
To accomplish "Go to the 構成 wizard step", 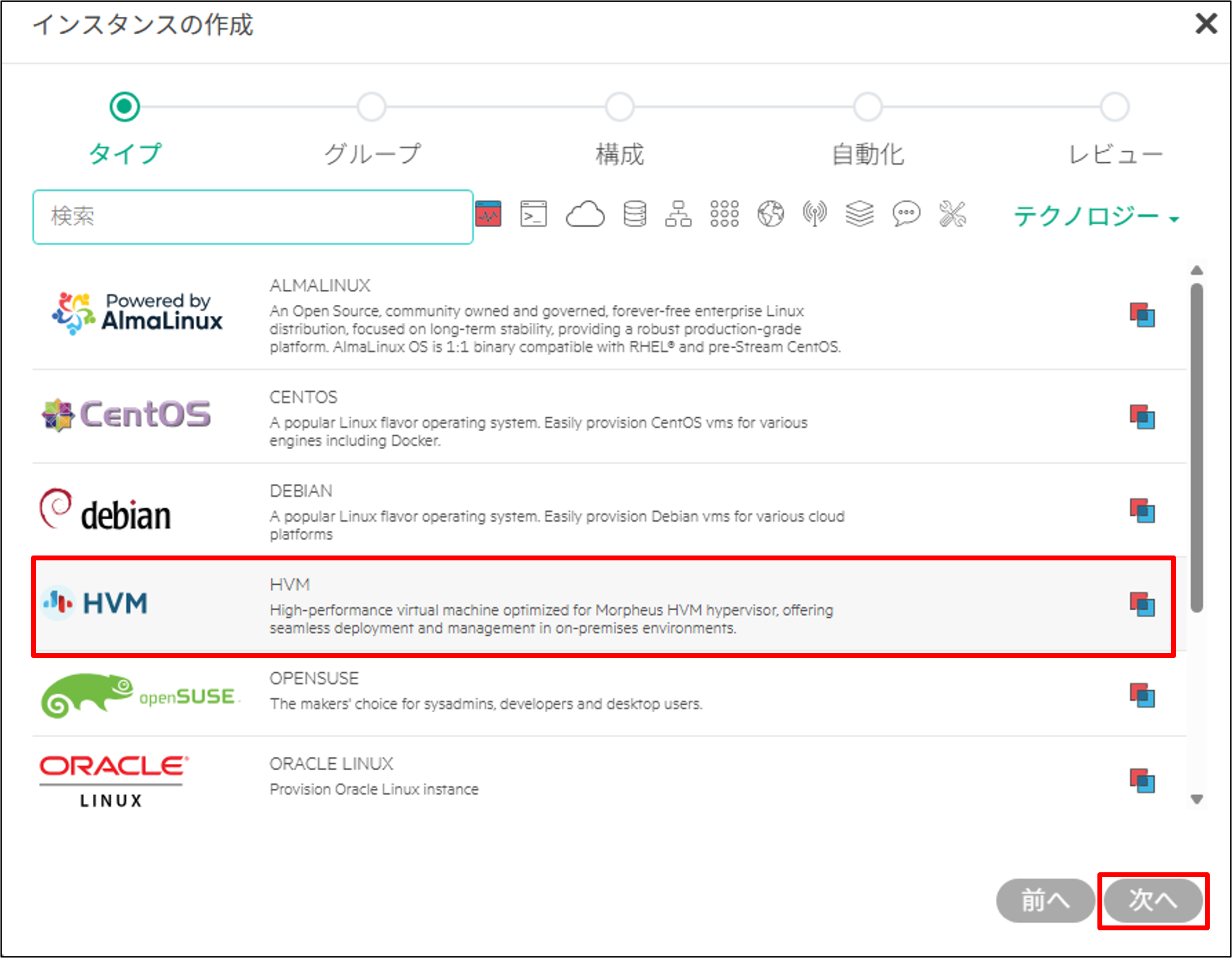I will pyautogui.click(x=620, y=155).
